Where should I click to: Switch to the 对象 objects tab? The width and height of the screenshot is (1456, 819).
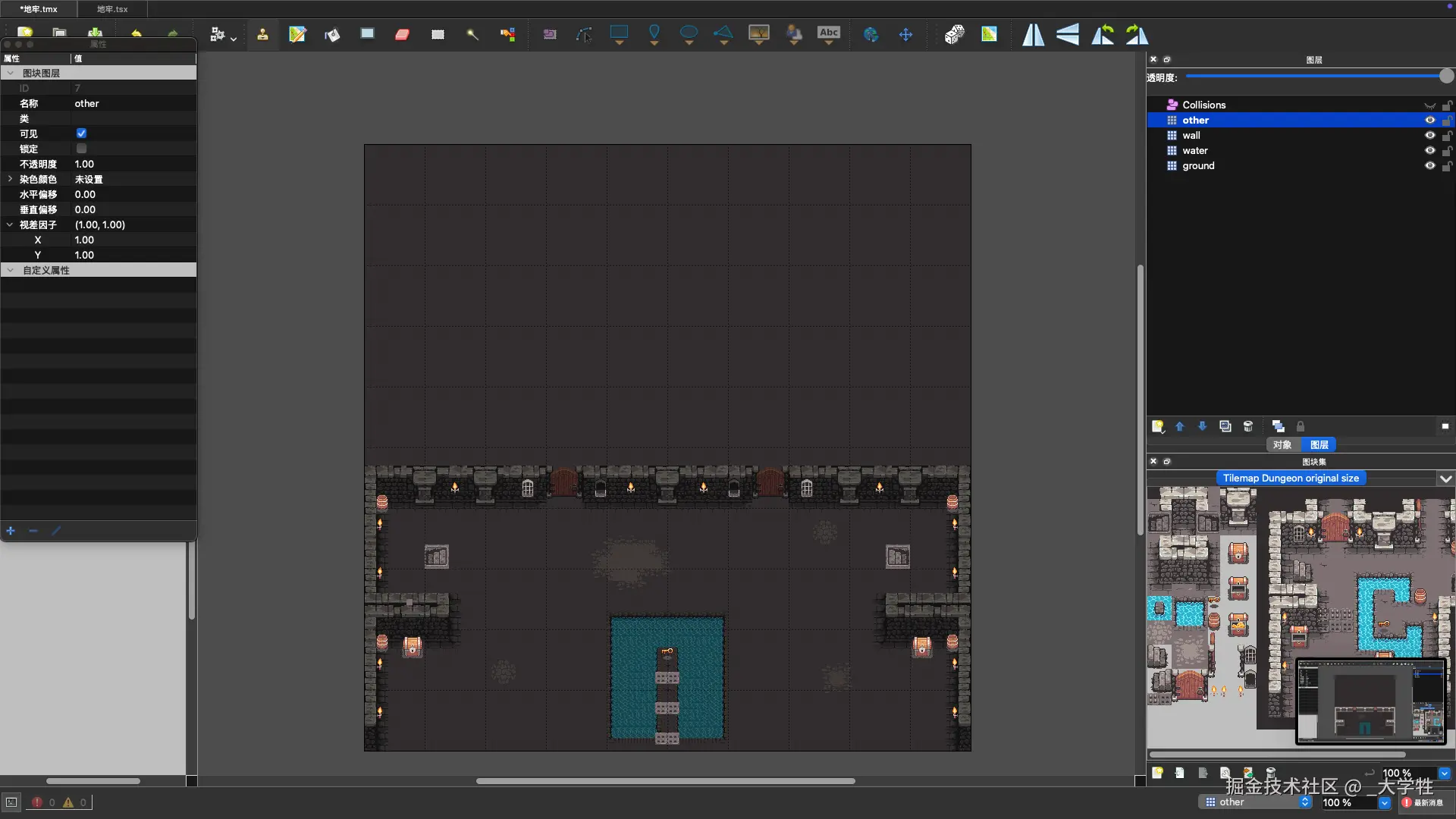pyautogui.click(x=1282, y=445)
